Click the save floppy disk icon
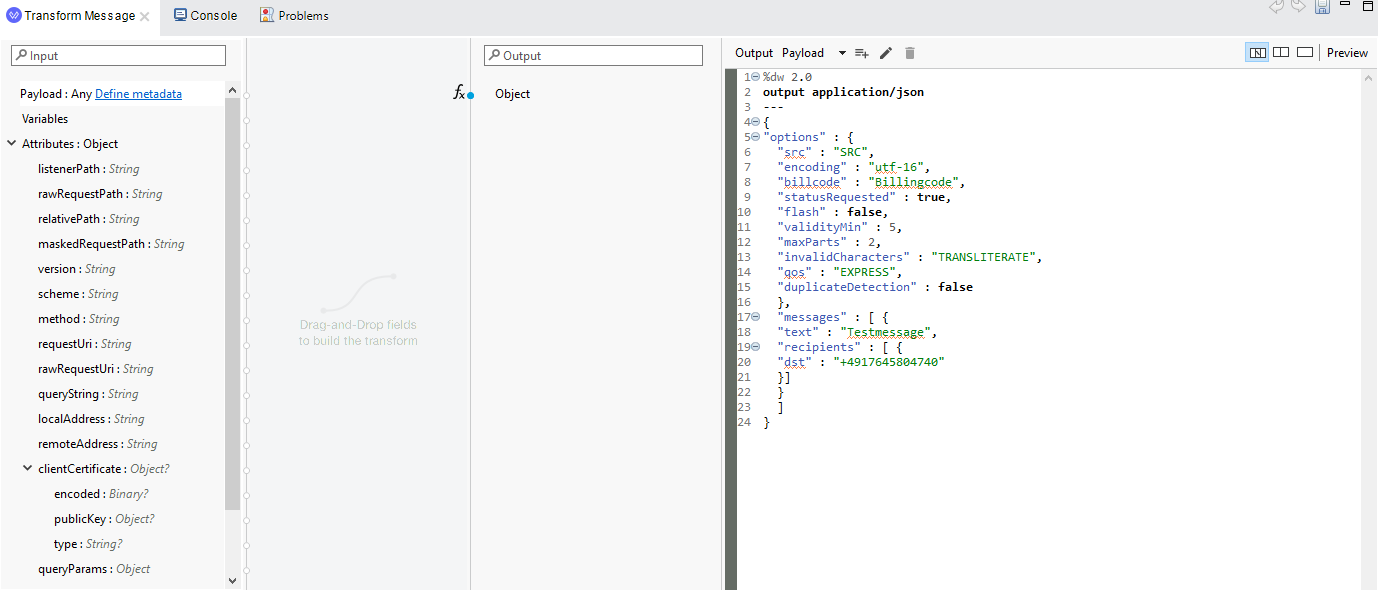Screen dimensions: 1378x590 pyautogui.click(x=1322, y=7)
